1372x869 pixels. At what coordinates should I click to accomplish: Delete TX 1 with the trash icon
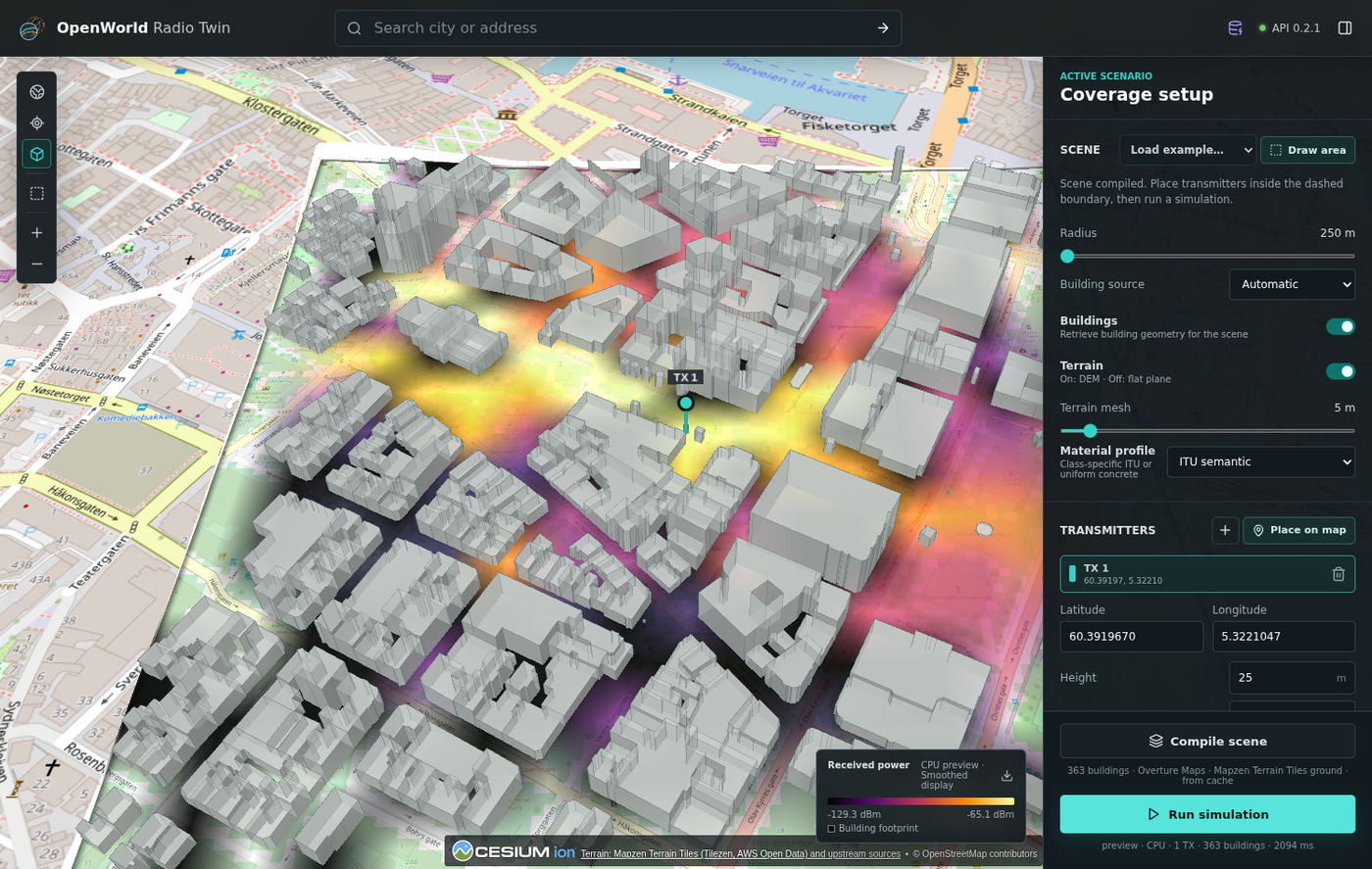1339,574
